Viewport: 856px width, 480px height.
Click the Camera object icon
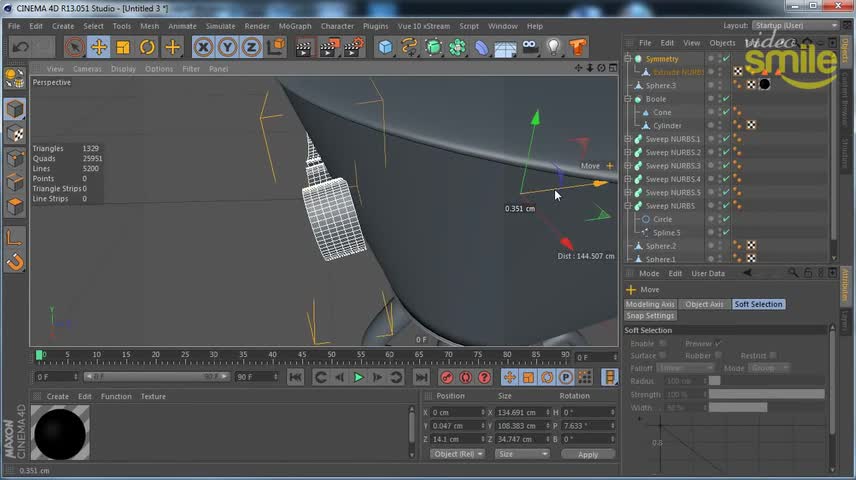tap(530, 47)
